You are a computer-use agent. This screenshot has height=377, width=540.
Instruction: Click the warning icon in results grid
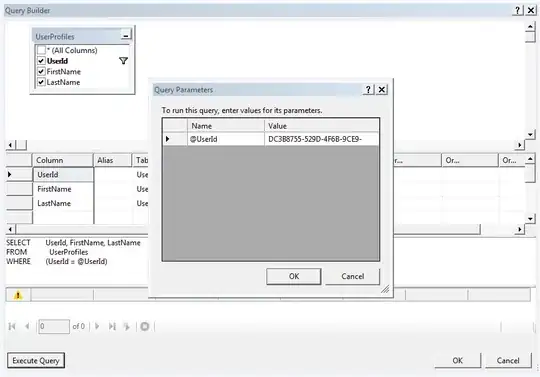point(18,295)
